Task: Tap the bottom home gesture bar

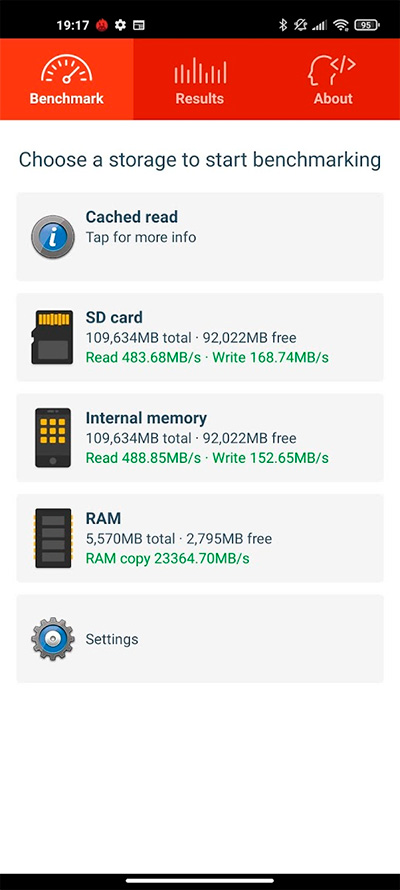Action: 200,880
